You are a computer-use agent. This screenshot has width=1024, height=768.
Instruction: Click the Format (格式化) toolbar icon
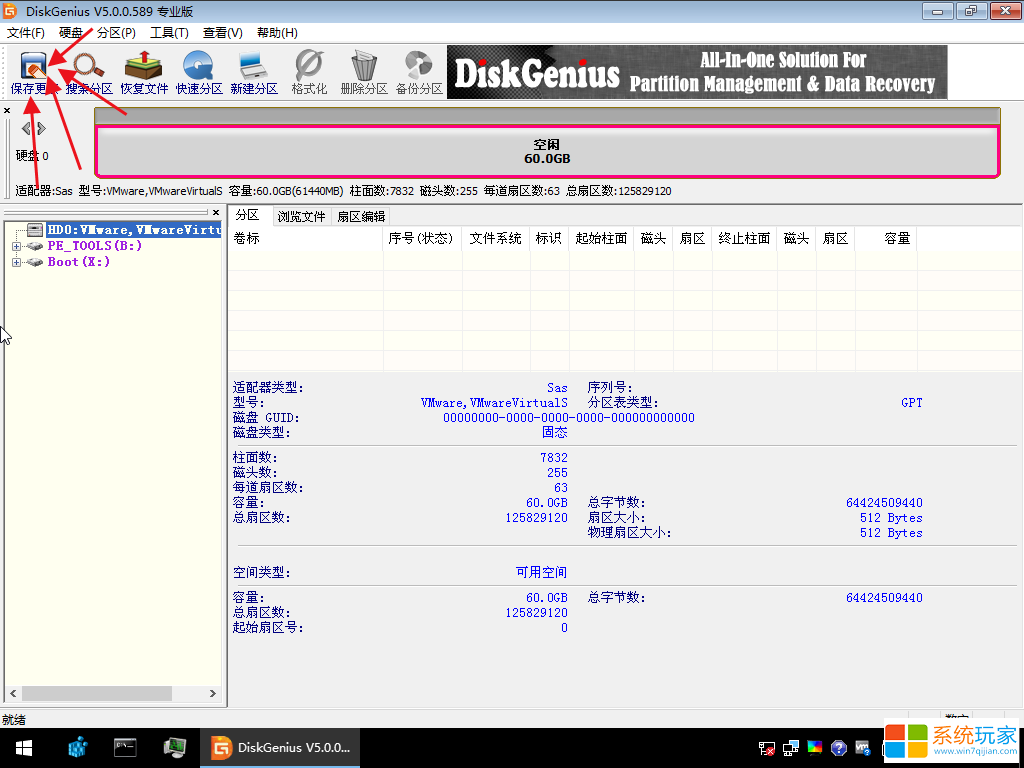click(309, 73)
